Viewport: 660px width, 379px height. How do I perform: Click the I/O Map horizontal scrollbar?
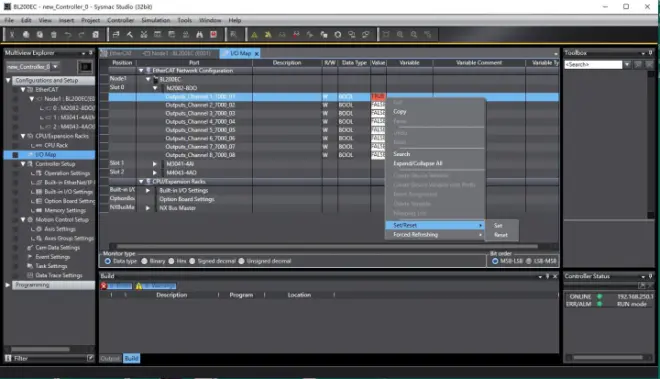[x=327, y=246]
